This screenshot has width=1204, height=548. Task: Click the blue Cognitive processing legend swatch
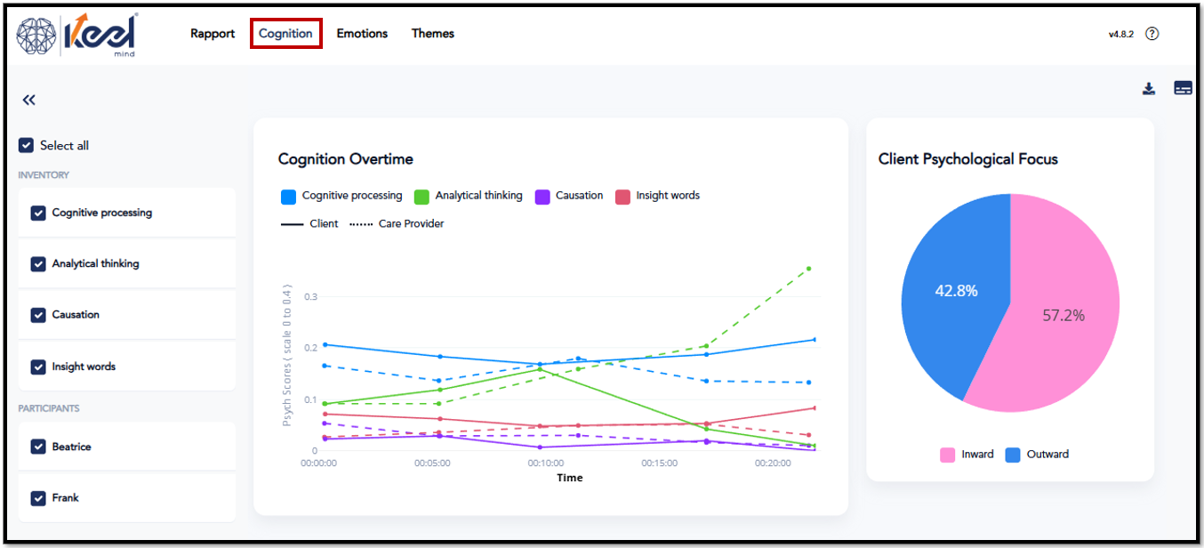click(x=289, y=196)
